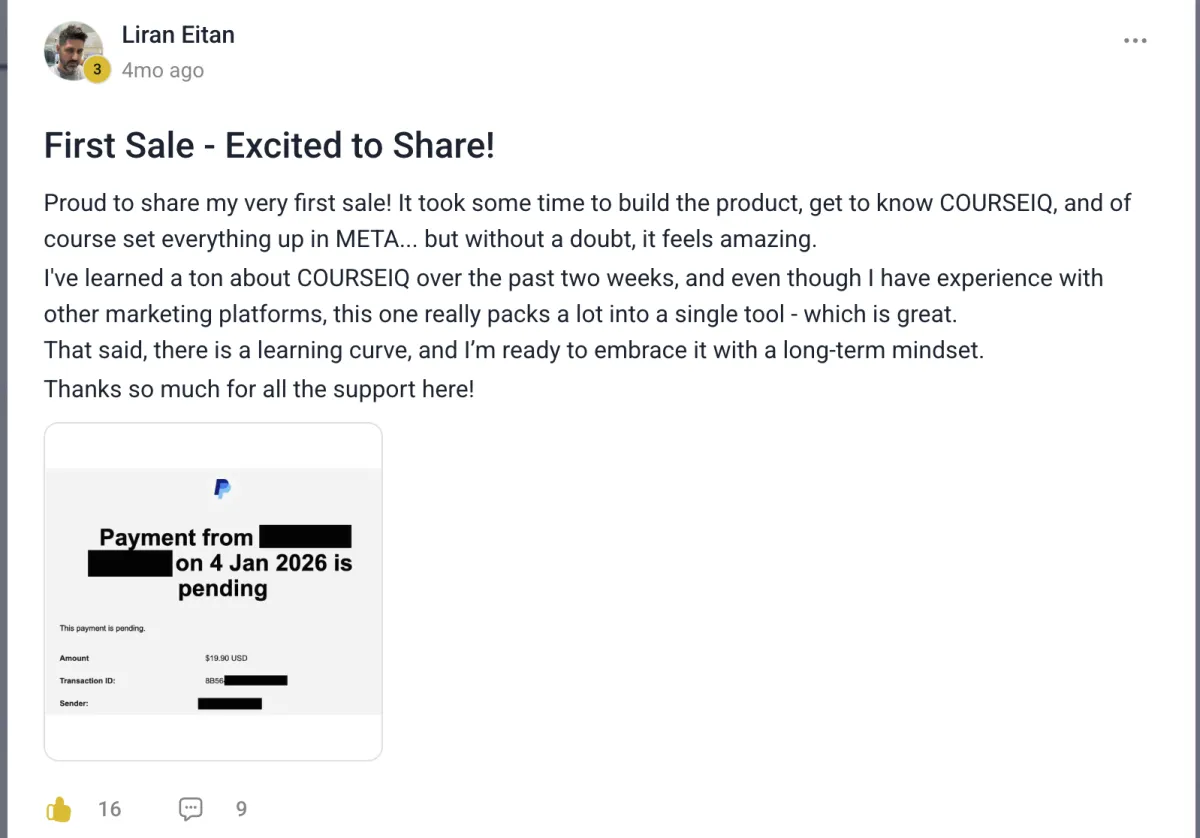Screen dimensions: 1200x838
Task: Click the "Sender:" label in receipt
Action: click(74, 703)
